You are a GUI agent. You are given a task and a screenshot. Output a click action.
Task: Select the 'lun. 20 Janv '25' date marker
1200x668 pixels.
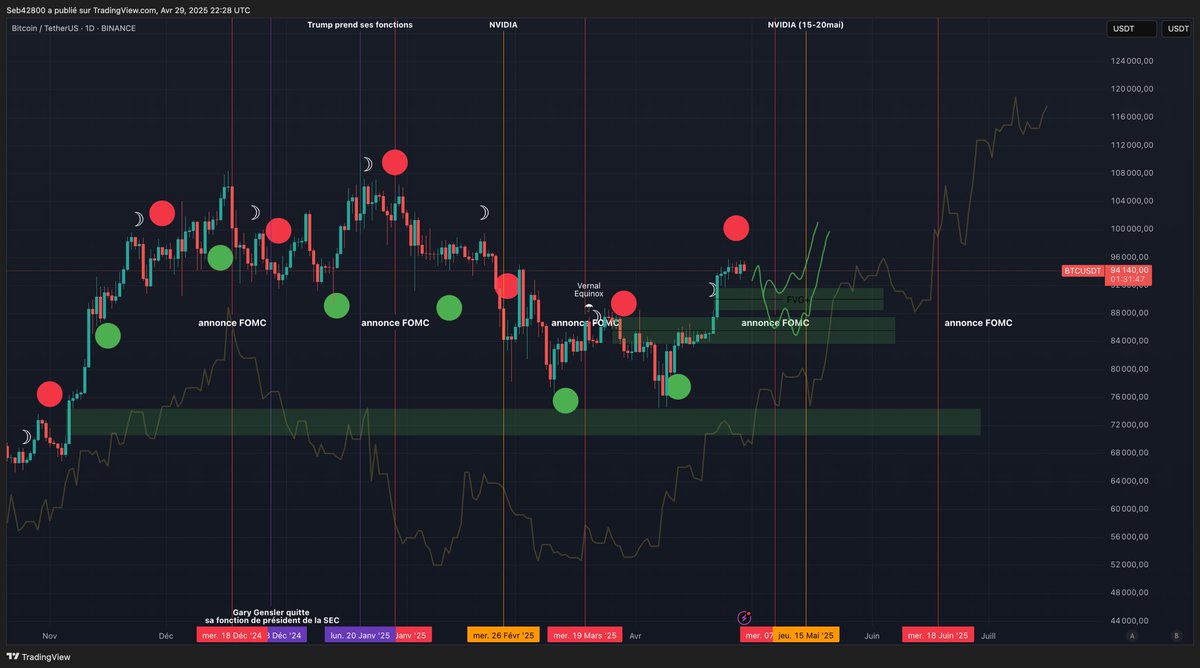(359, 635)
